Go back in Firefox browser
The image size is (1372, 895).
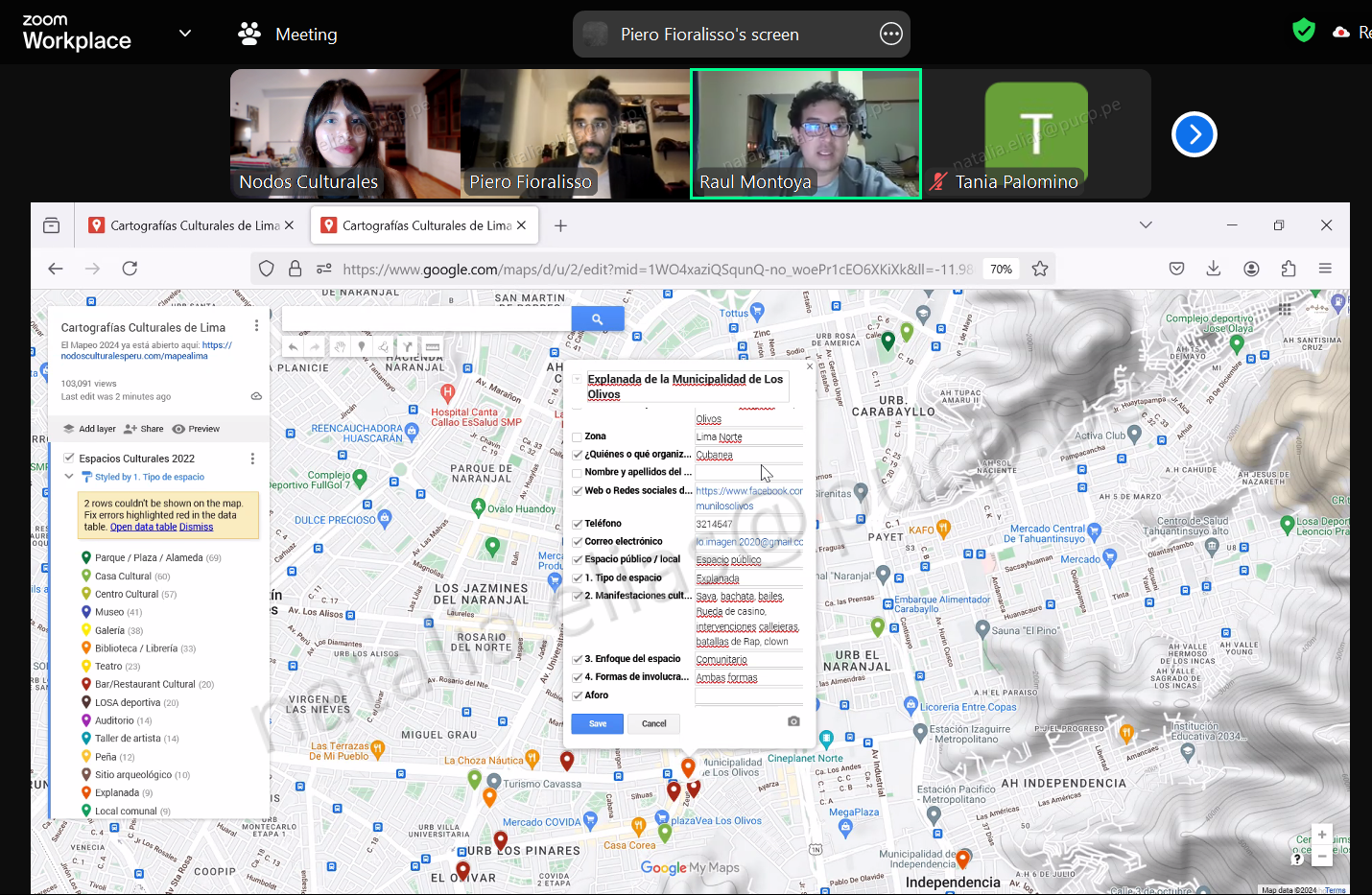click(x=56, y=269)
